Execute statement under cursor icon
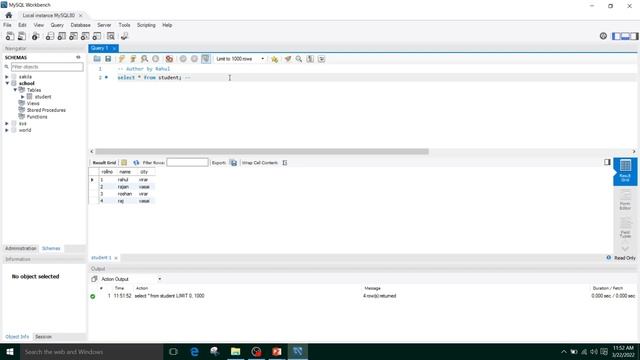640x360 pixels. point(133,59)
